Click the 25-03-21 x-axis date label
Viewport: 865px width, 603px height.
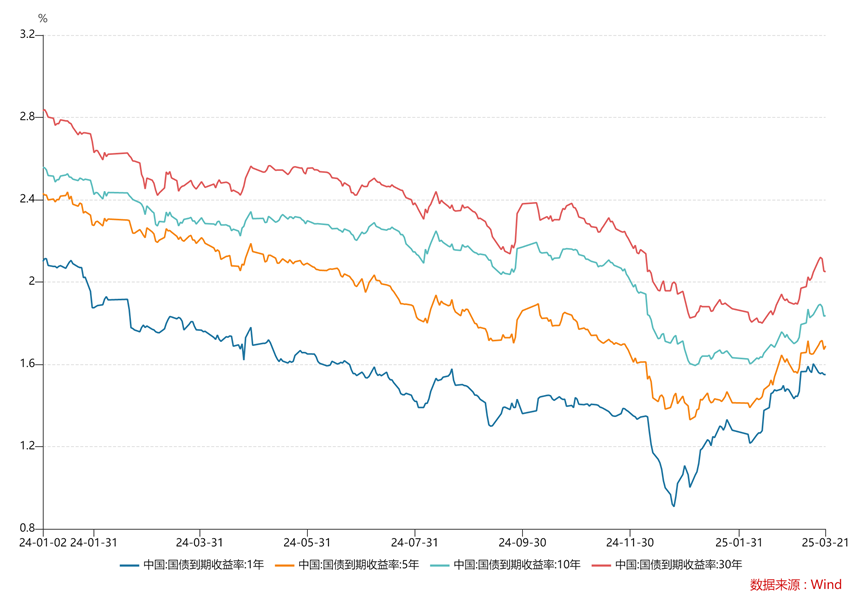(825, 542)
